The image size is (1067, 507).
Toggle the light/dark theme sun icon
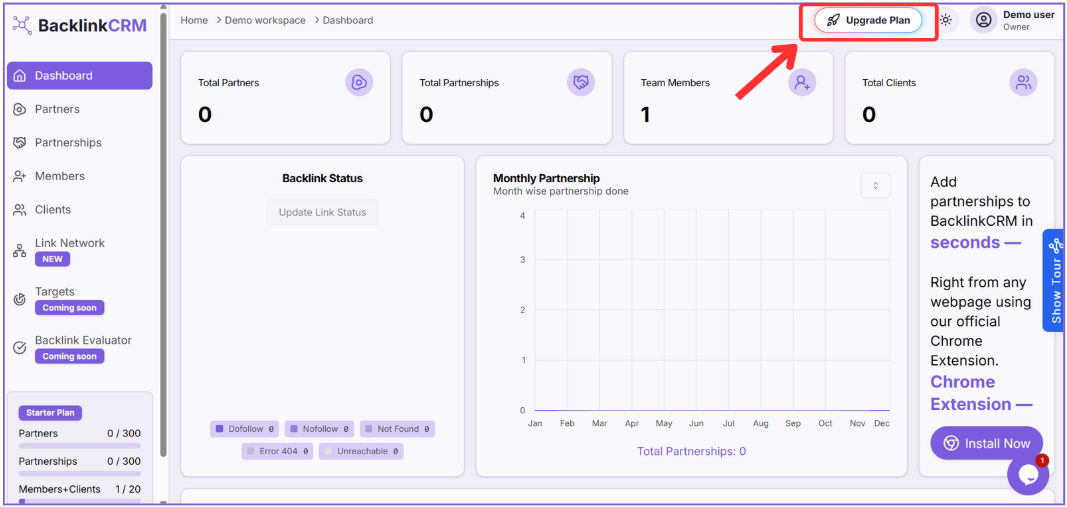pyautogui.click(x=945, y=20)
